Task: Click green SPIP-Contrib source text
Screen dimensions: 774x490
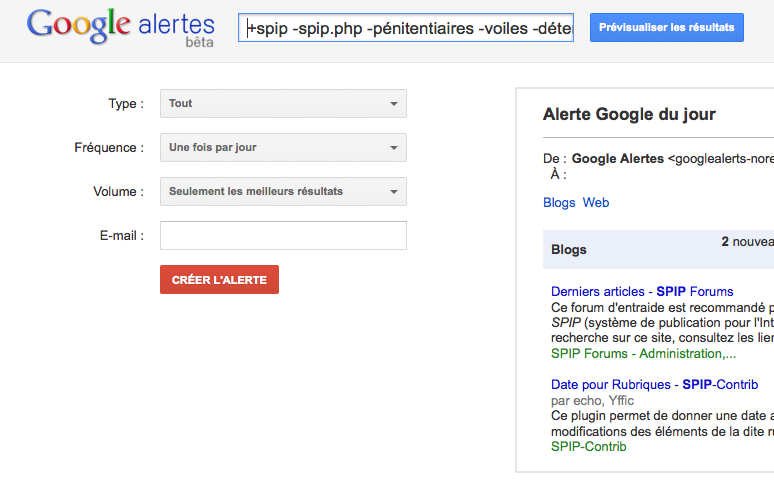Action: [x=588, y=447]
